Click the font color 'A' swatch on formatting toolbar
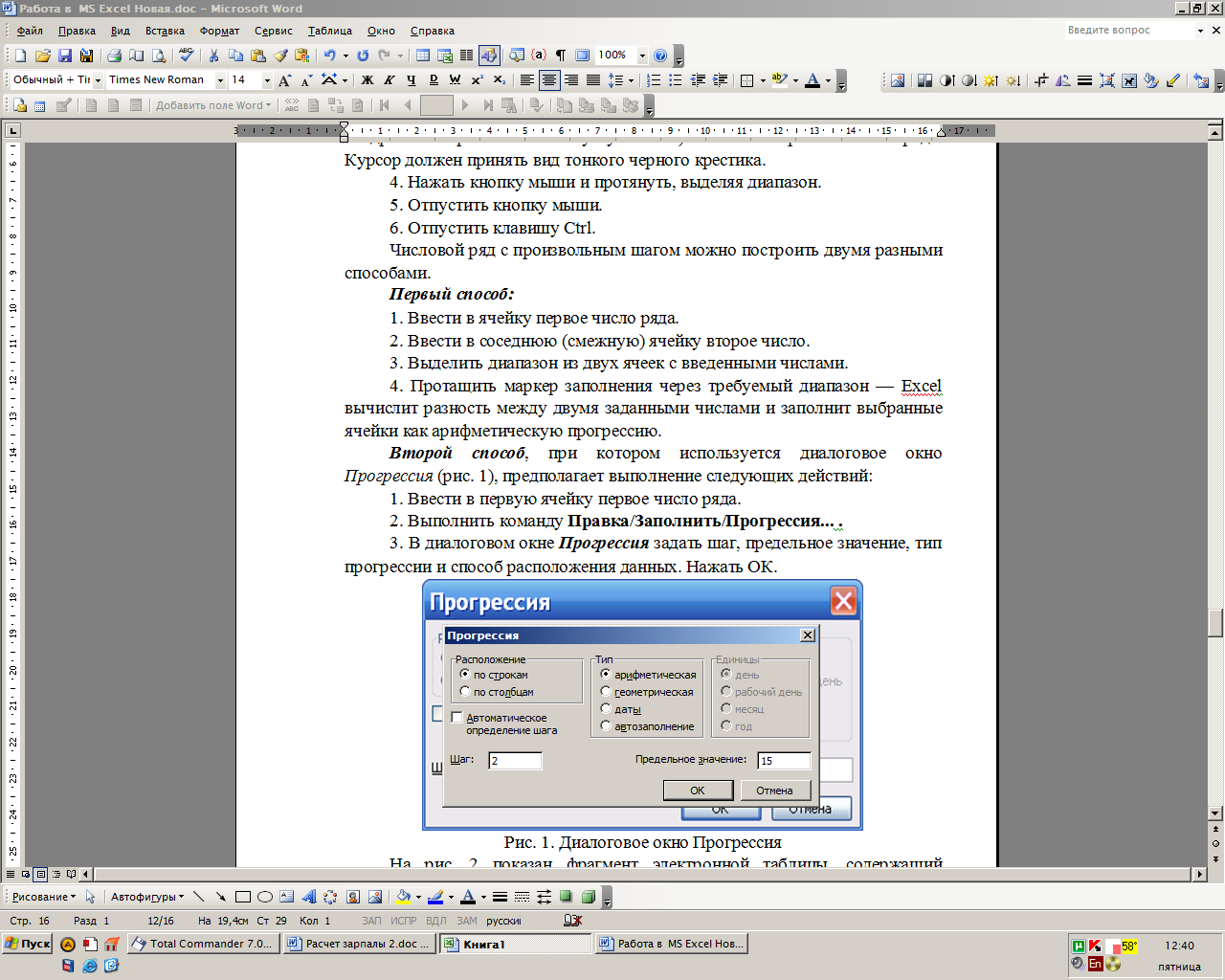 pos(813,80)
